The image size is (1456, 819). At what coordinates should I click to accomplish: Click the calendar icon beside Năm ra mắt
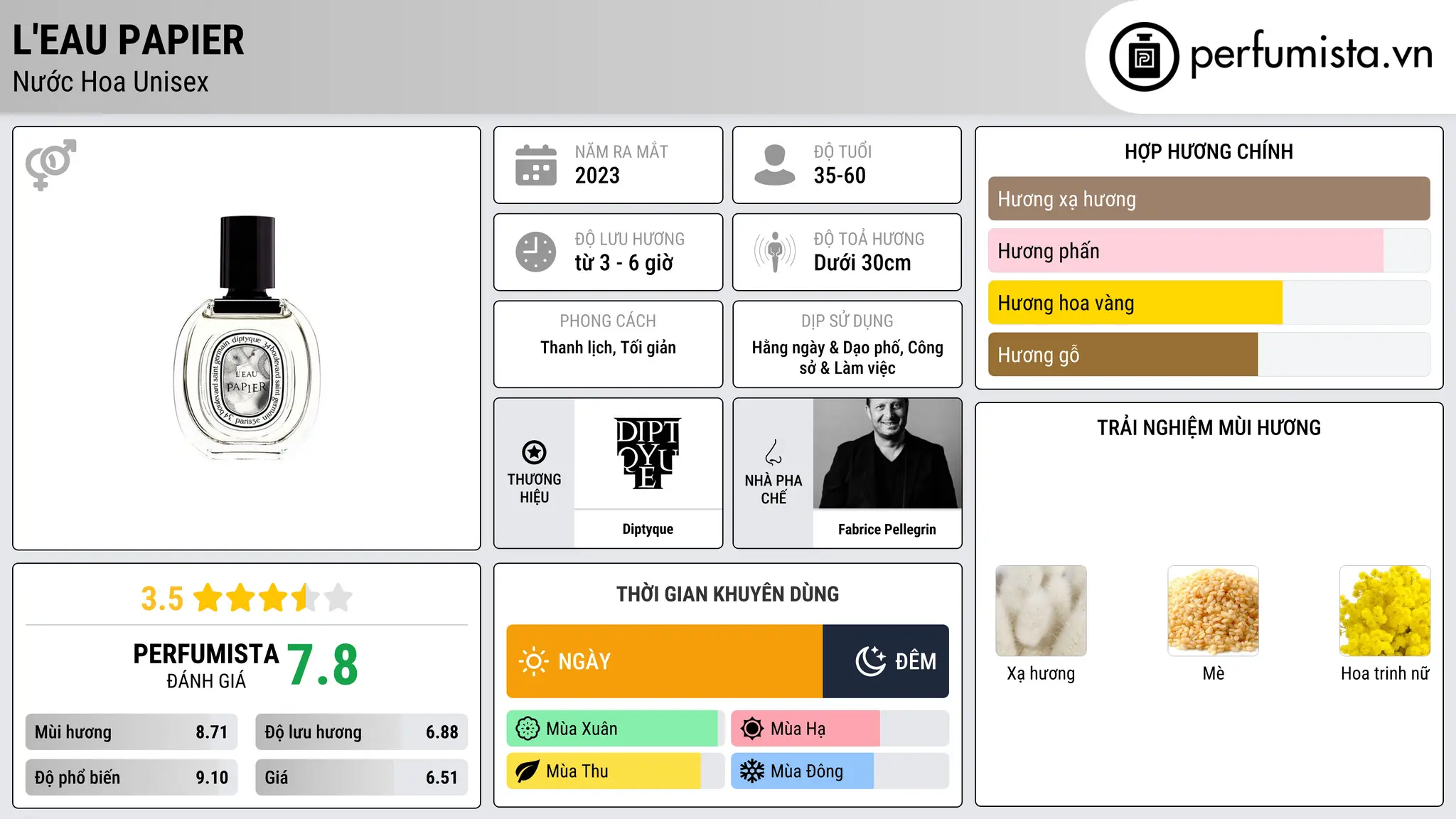[536, 165]
